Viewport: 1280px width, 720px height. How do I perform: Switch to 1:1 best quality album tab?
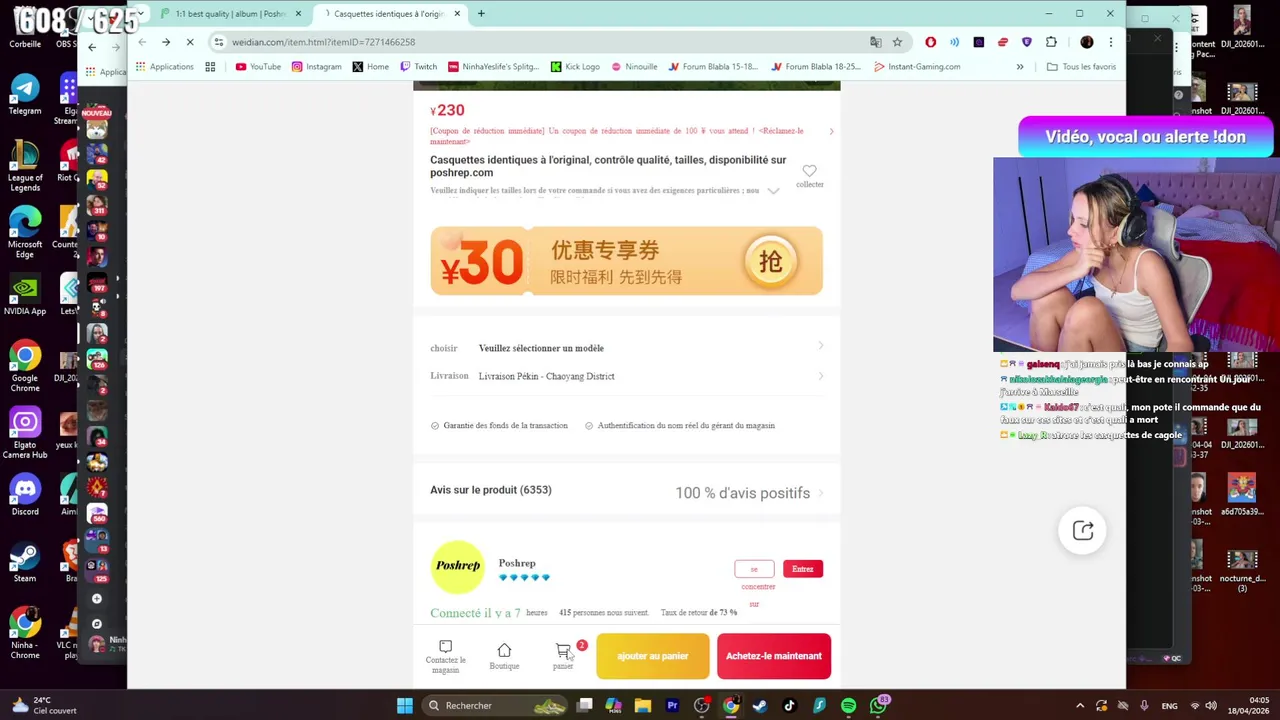[231, 14]
